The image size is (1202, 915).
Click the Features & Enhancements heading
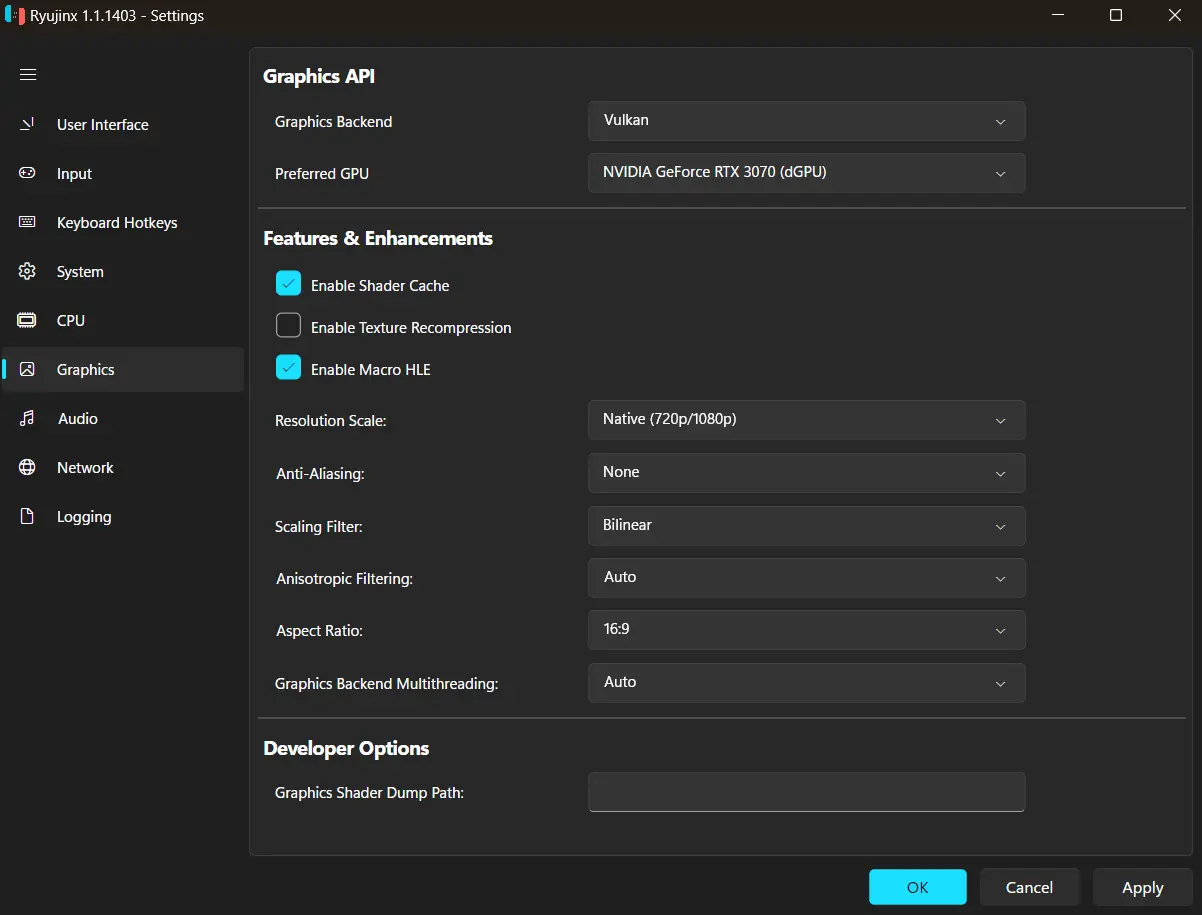(378, 238)
